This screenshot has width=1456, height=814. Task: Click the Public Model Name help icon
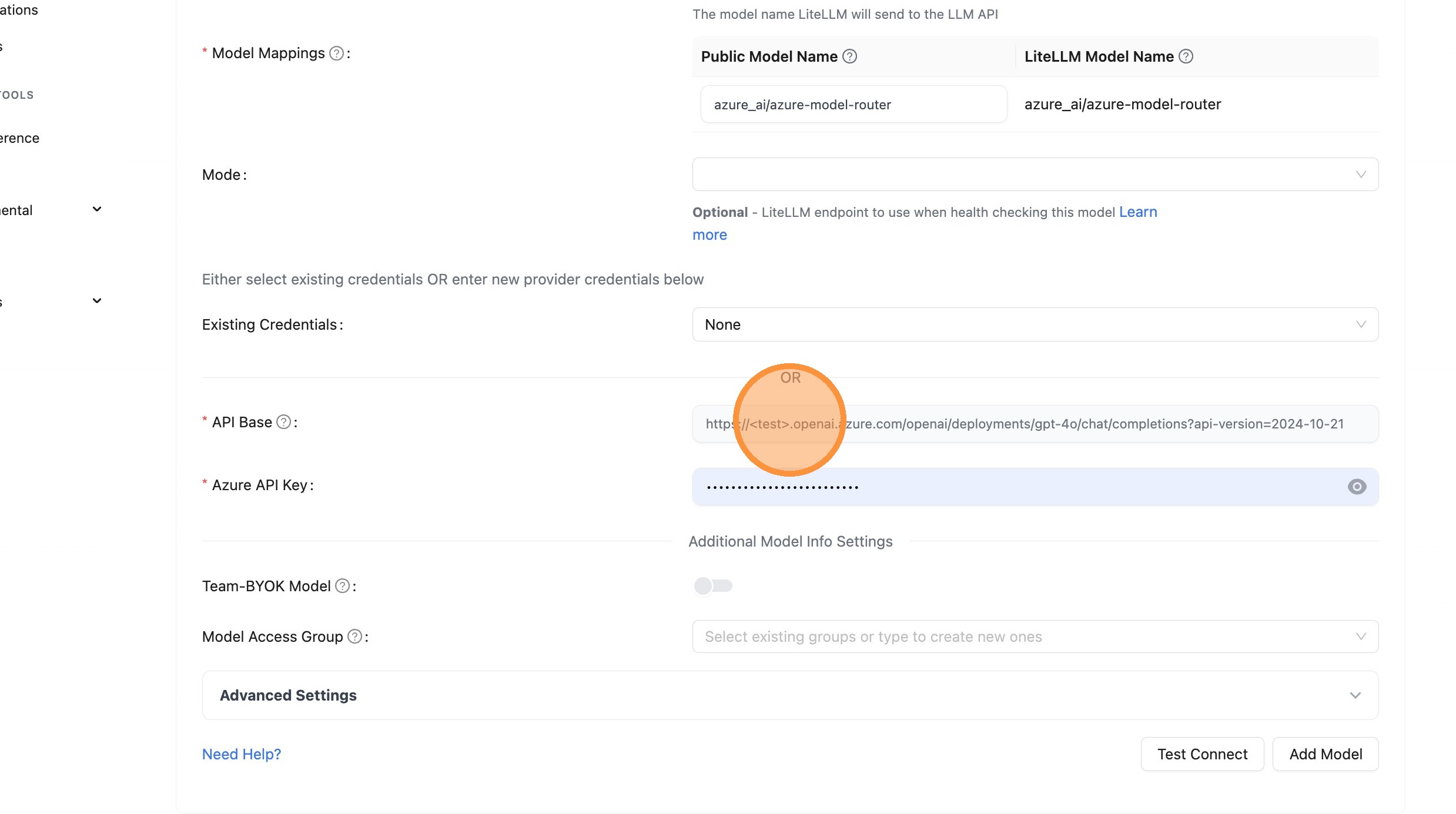pyautogui.click(x=849, y=56)
